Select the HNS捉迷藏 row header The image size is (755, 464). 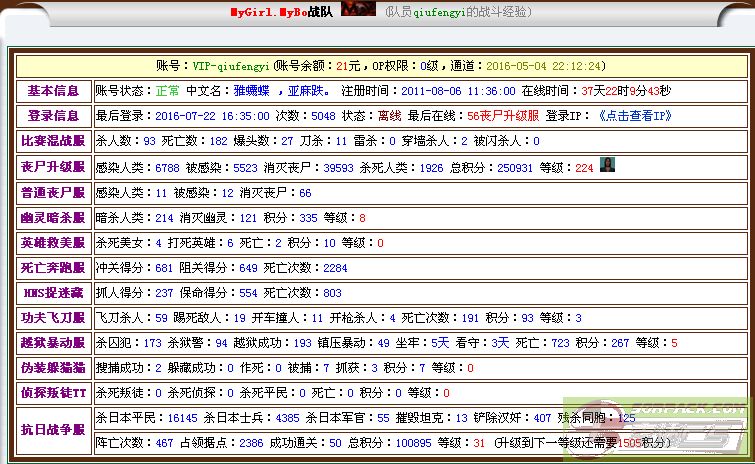[54, 293]
